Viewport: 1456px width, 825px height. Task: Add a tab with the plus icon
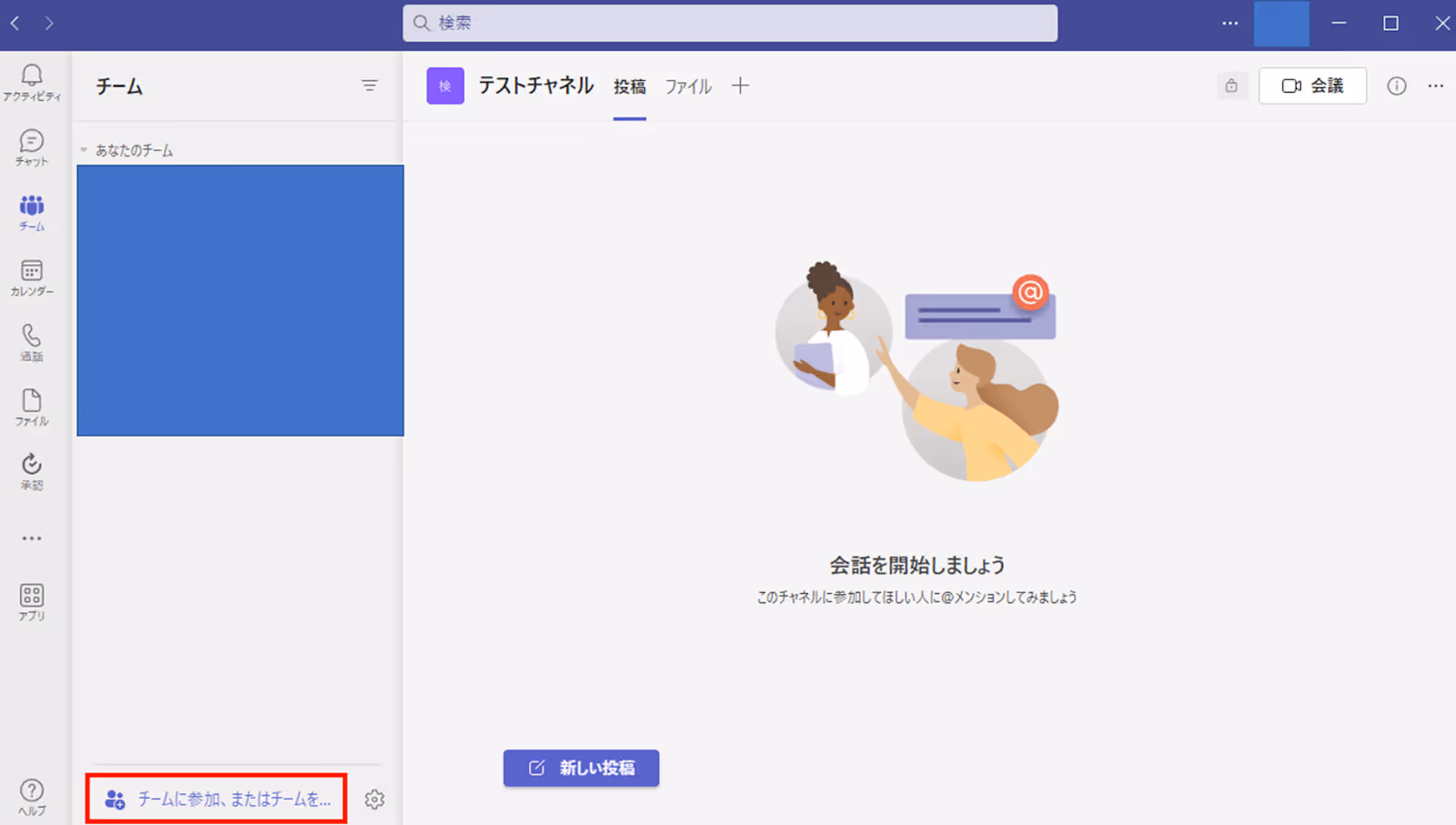tap(741, 86)
